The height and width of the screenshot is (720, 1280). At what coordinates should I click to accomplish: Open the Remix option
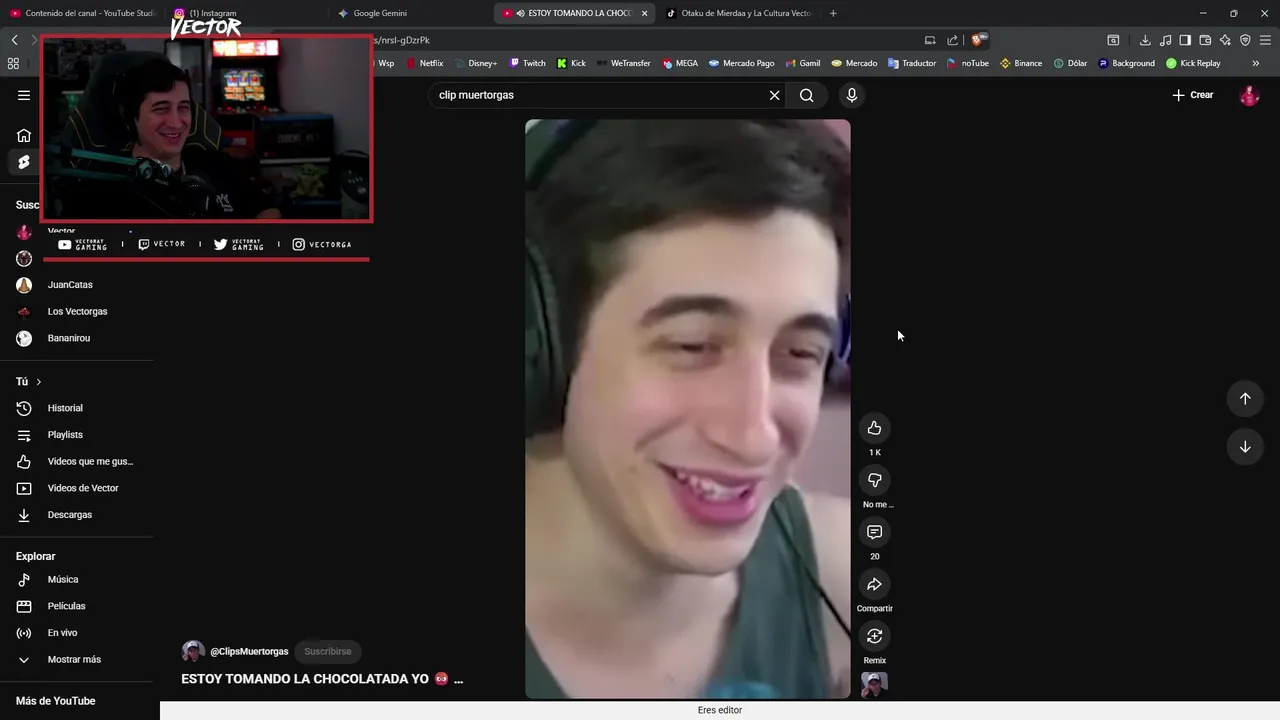coord(874,636)
